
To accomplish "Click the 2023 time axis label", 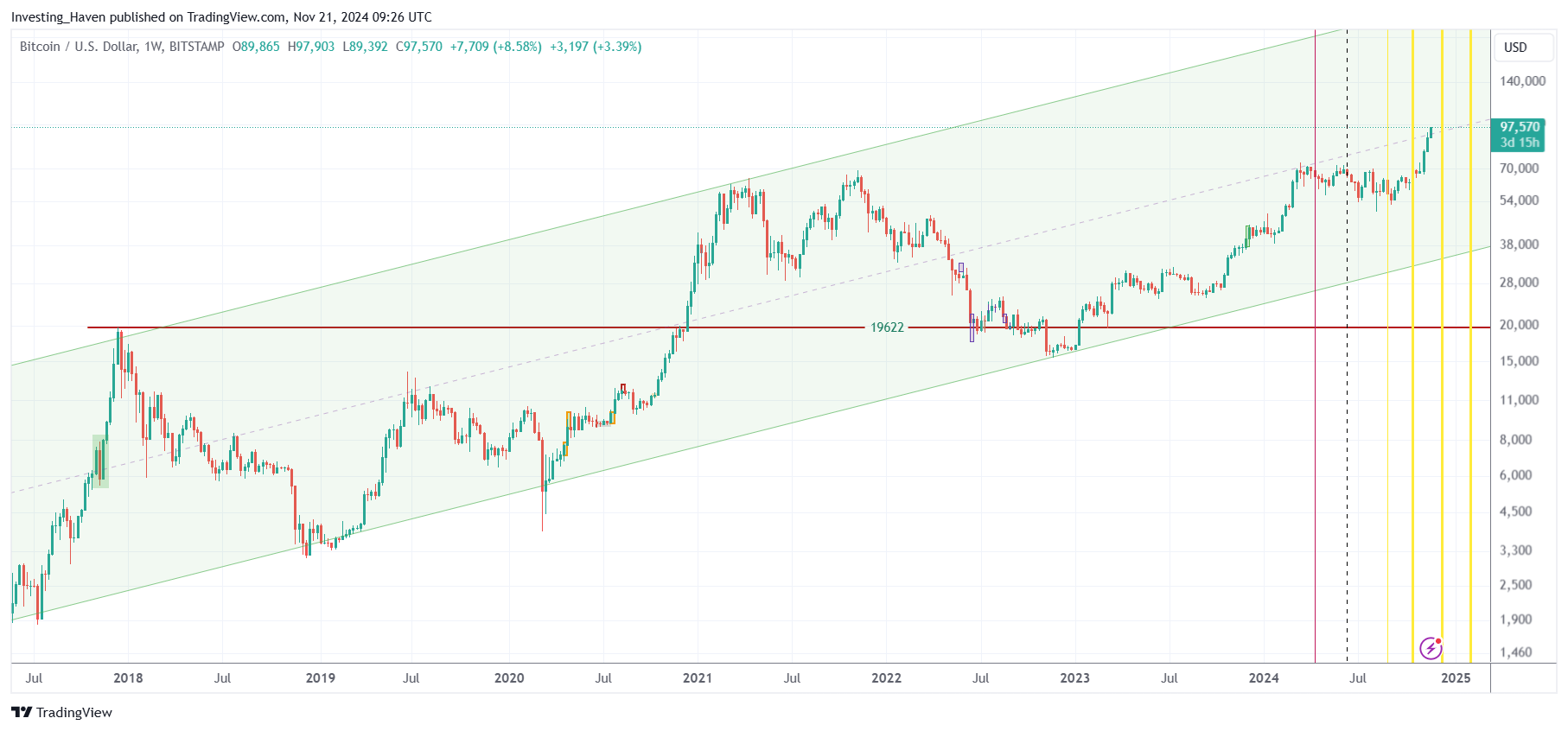I will (1074, 678).
